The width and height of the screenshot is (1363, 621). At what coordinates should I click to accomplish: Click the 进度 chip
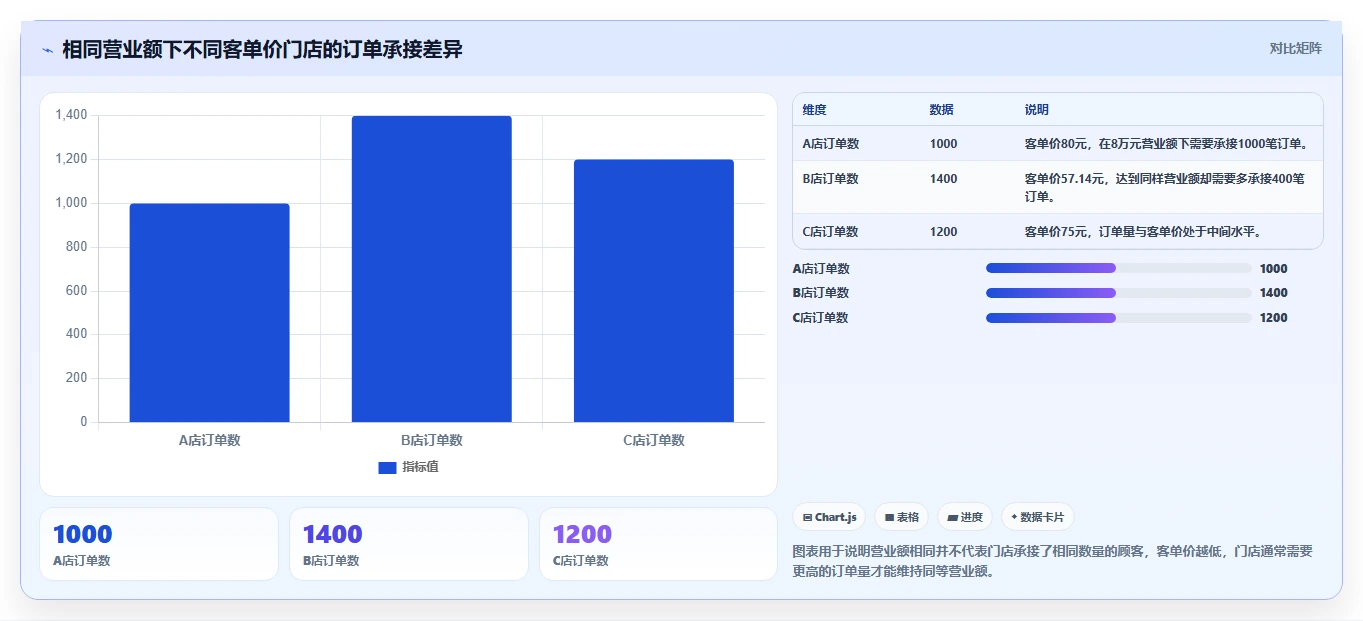tap(965, 517)
